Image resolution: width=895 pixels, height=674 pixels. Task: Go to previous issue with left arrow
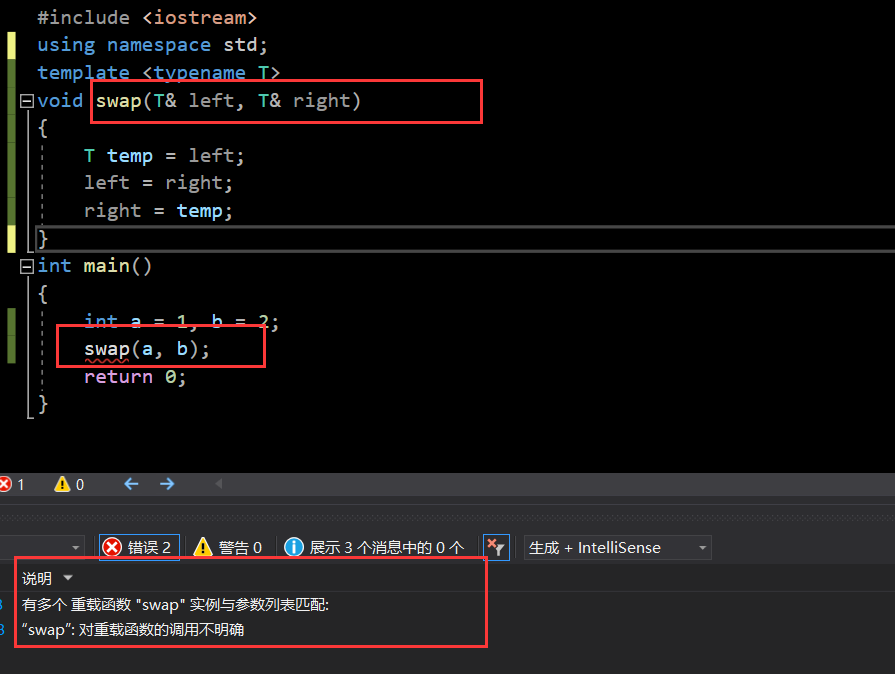131,484
